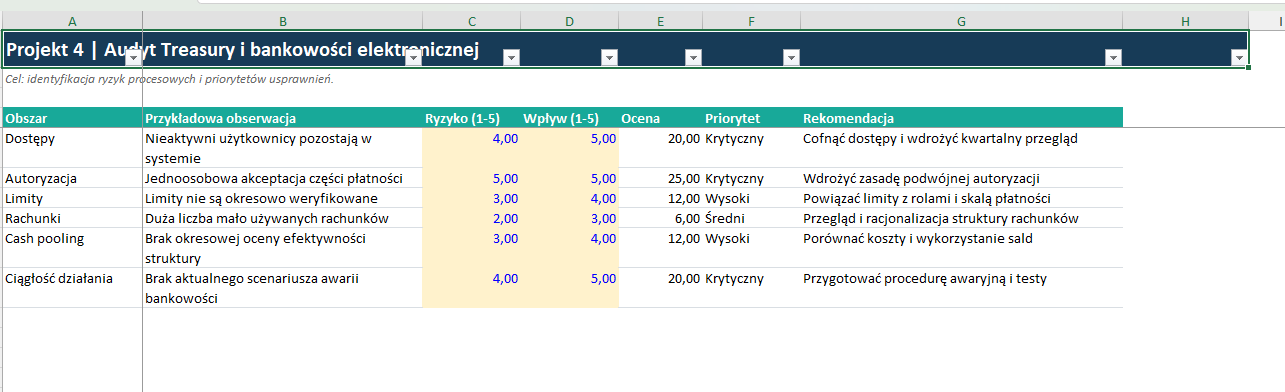Select the 'Średni' priority cell

tap(751, 218)
